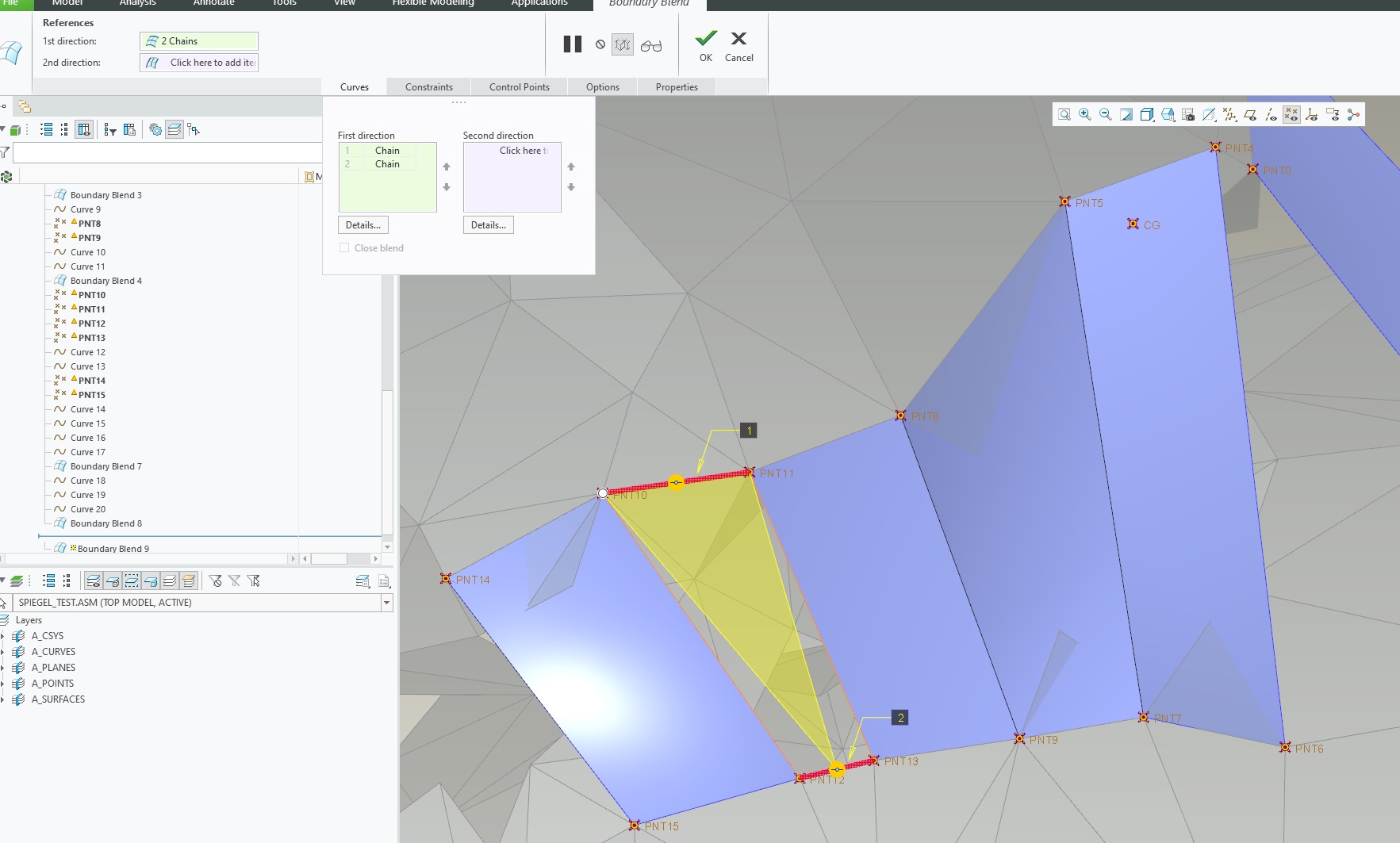Screen dimensions: 1400x843
Task: Click the 2nd direction collector field
Action: click(199, 63)
